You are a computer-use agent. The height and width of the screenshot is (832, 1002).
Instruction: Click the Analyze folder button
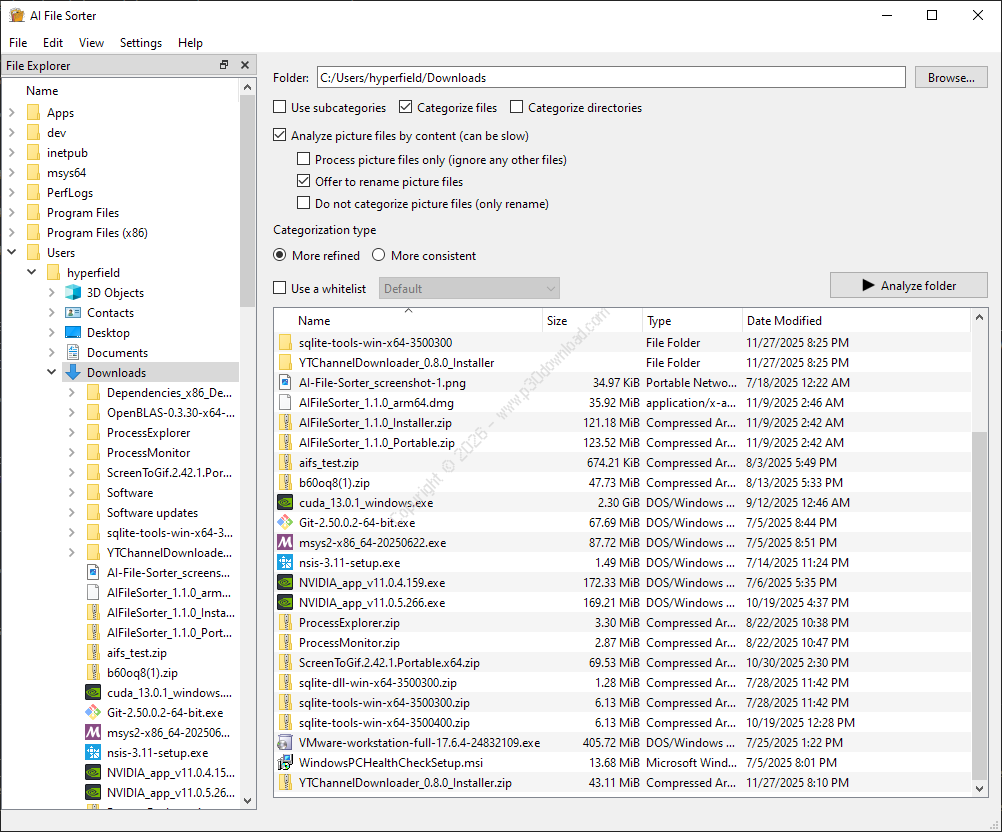(908, 286)
